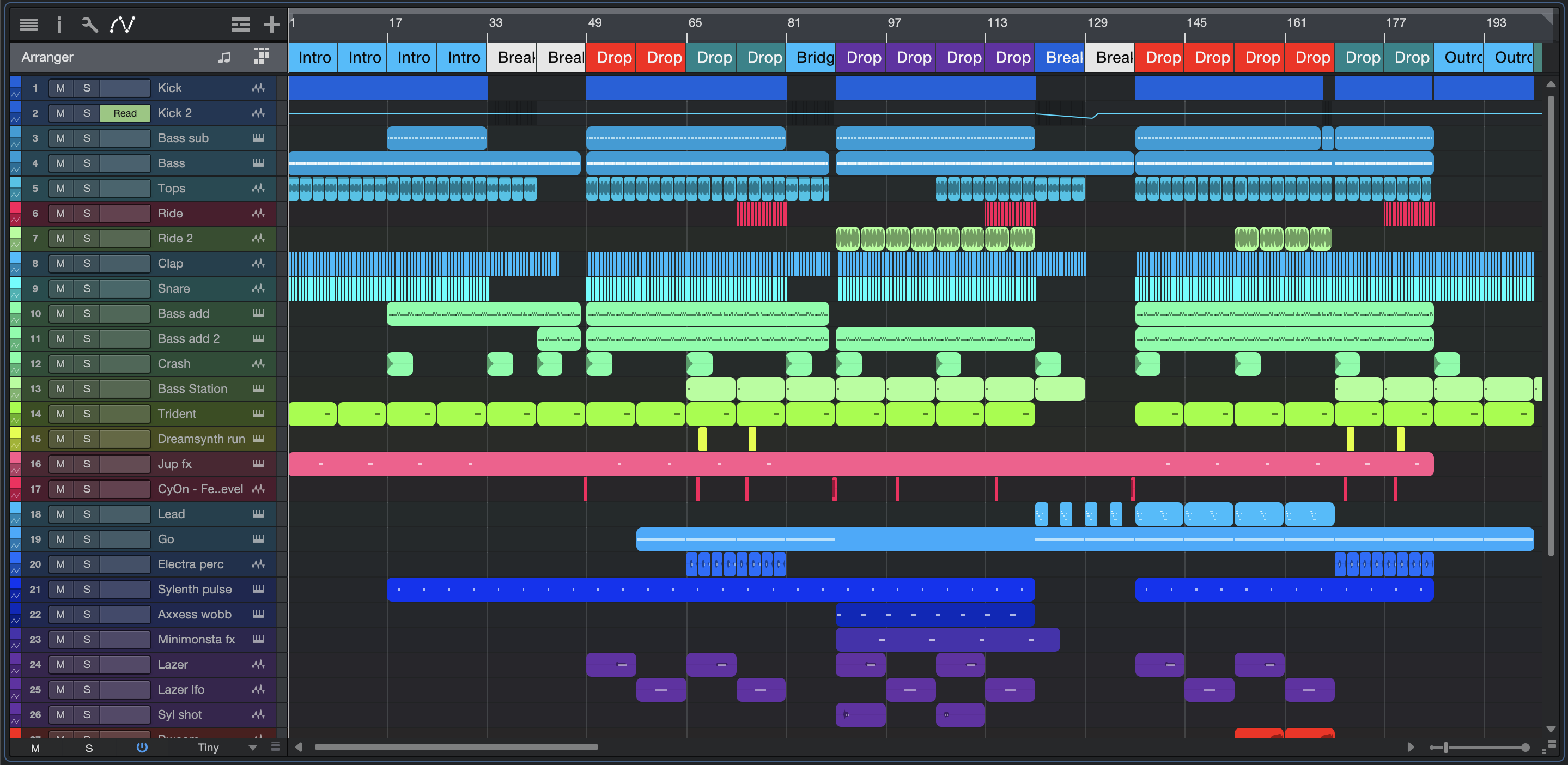This screenshot has width=1568, height=765.
Task: Open track options wrench icon
Action: click(89, 25)
